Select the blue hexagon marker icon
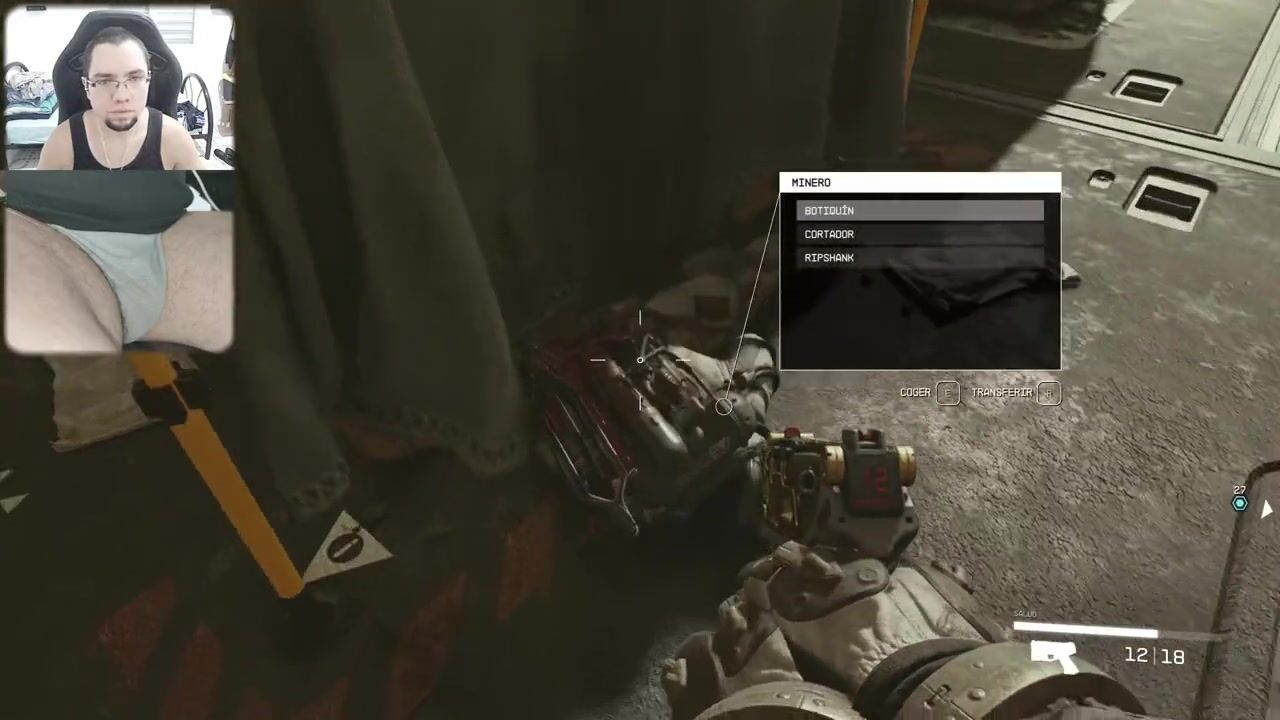 click(x=1240, y=503)
